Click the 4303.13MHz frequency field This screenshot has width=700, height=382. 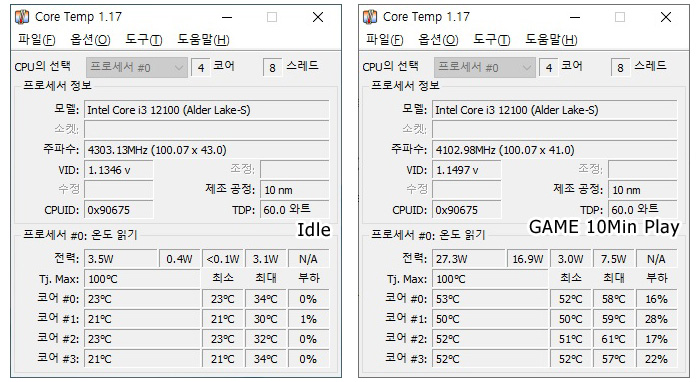(x=207, y=149)
